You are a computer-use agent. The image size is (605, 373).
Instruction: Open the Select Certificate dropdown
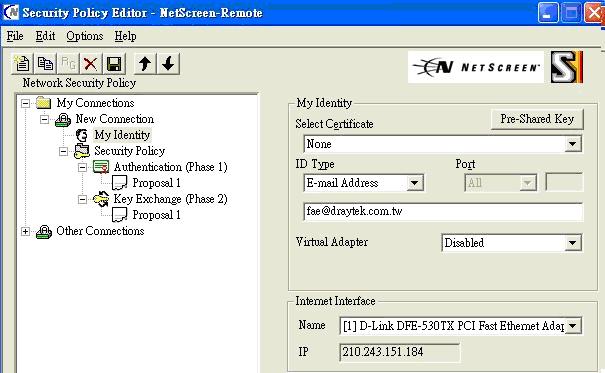573,144
